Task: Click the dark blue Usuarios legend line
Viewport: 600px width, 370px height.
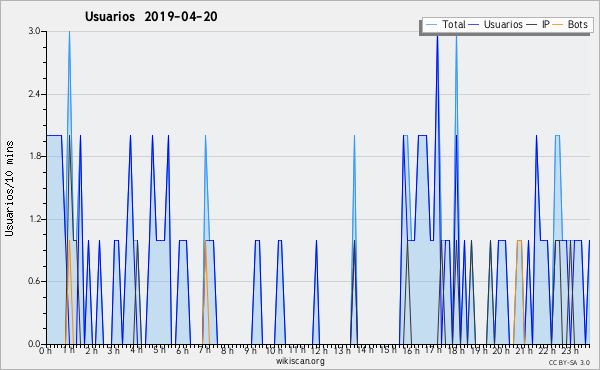Action: tap(474, 25)
